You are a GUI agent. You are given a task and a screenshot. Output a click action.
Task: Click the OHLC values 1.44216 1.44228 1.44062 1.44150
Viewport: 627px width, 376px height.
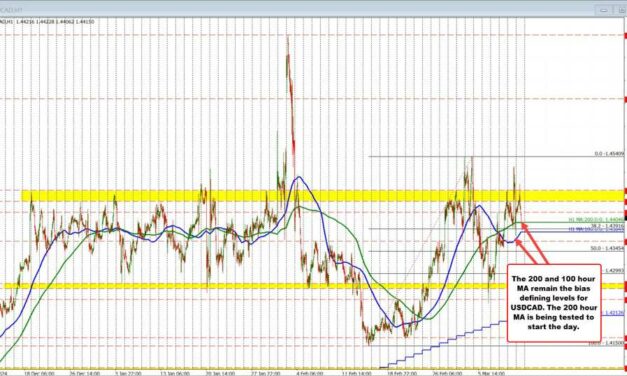[55, 22]
